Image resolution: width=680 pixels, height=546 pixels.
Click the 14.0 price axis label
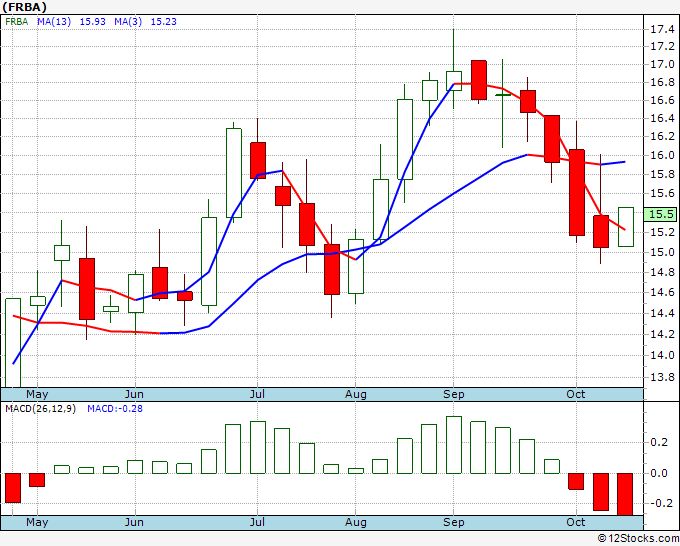(x=662, y=355)
